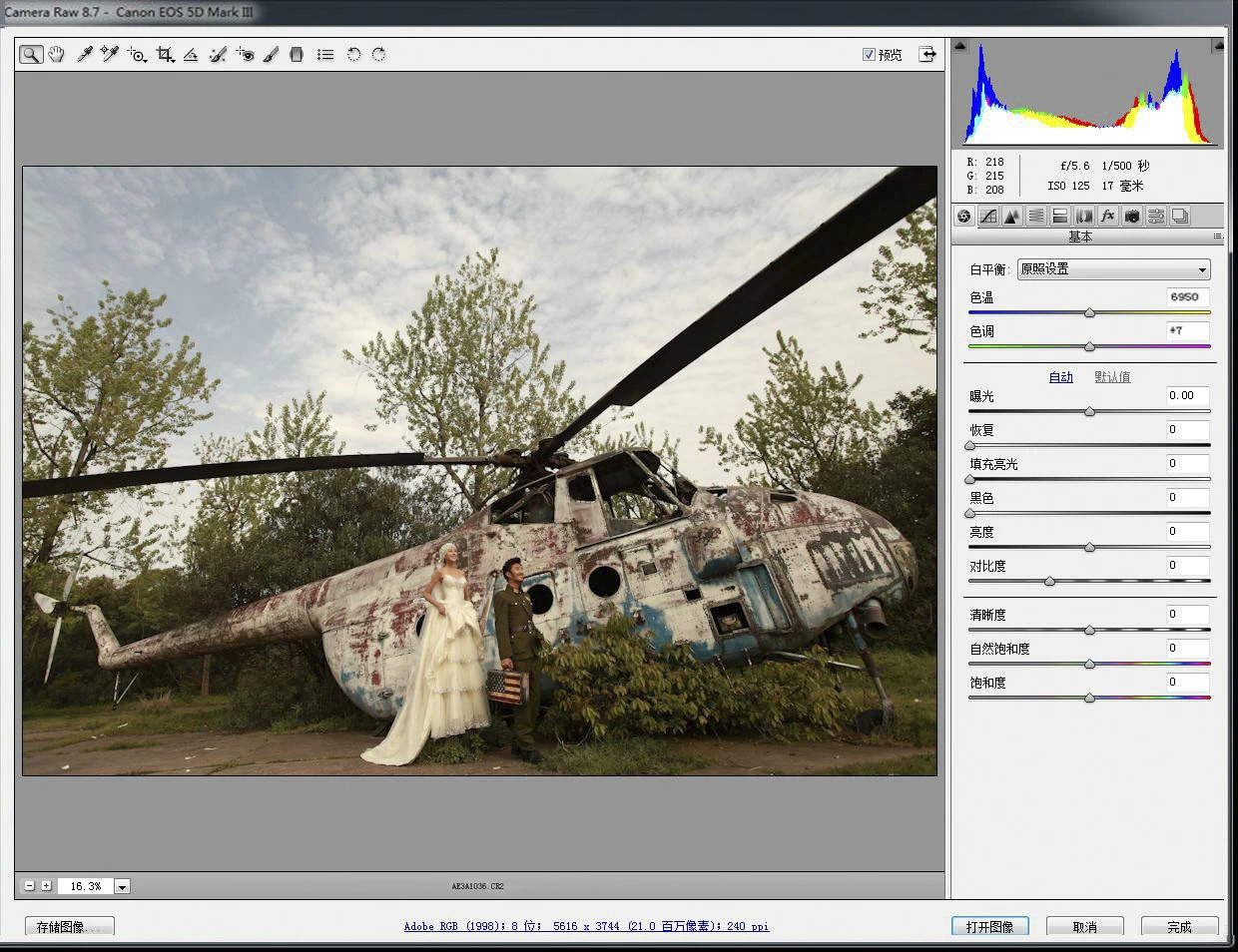Click the 色调 tint slider handle
Image resolution: width=1238 pixels, height=952 pixels.
coord(1089,347)
